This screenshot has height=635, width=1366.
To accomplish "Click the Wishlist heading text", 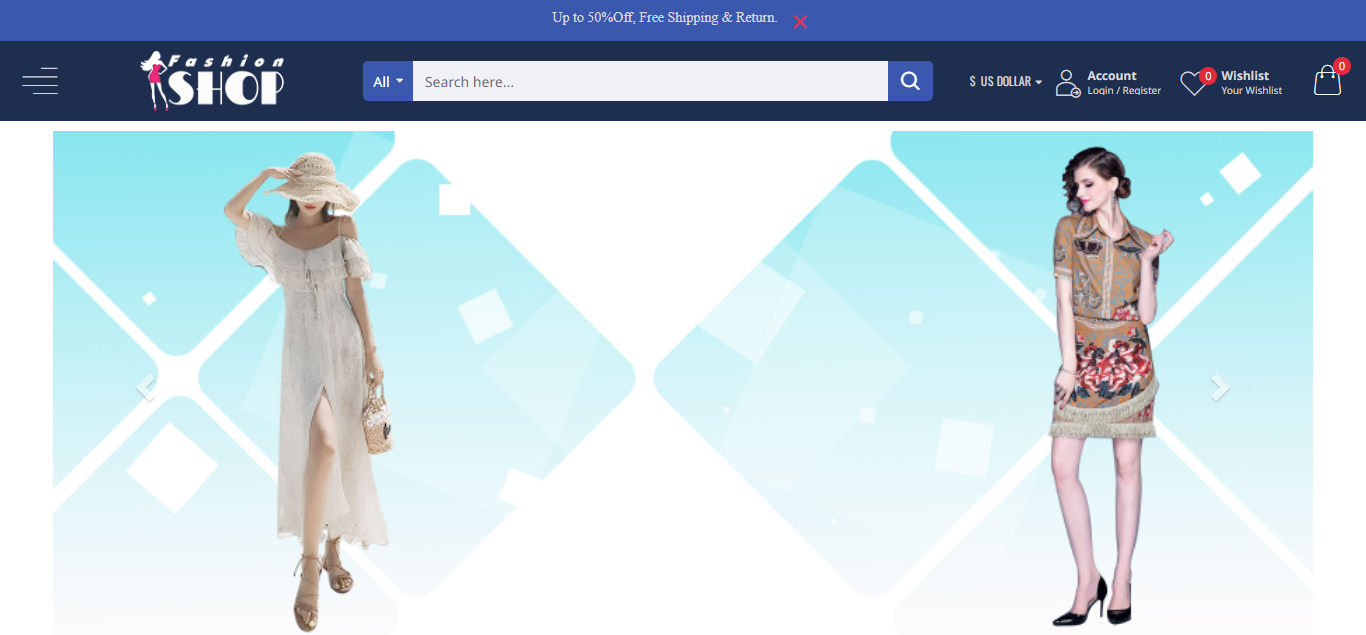I will (1245, 75).
